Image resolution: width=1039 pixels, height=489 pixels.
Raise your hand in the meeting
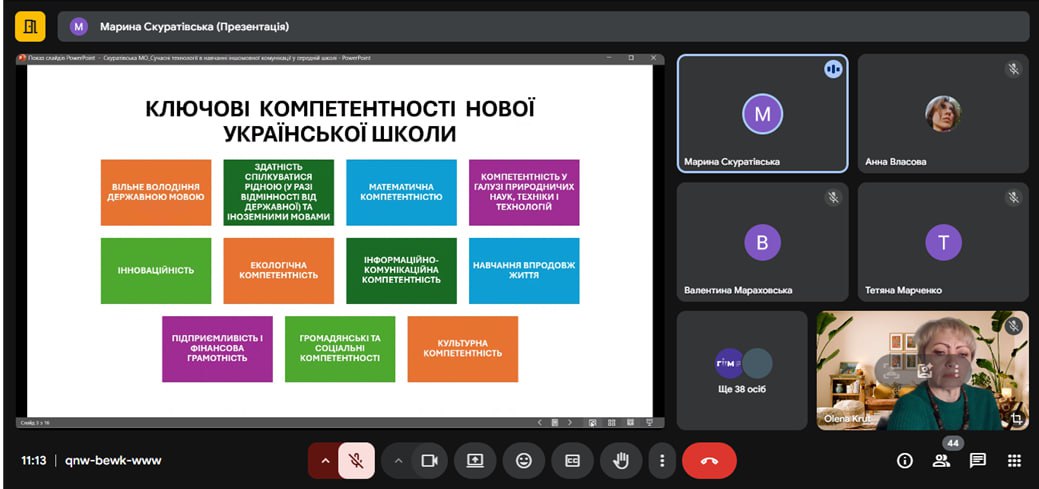[x=621, y=461]
